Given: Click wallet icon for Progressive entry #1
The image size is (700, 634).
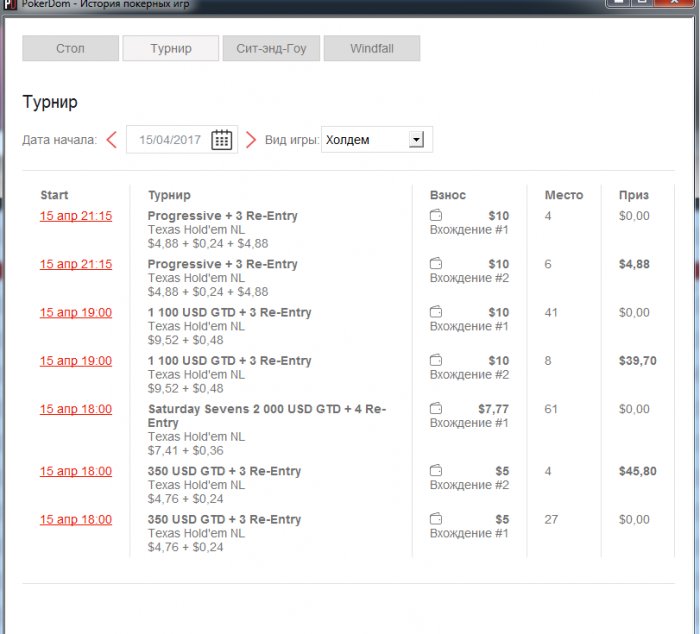Looking at the screenshot, I should pyautogui.click(x=436, y=216).
